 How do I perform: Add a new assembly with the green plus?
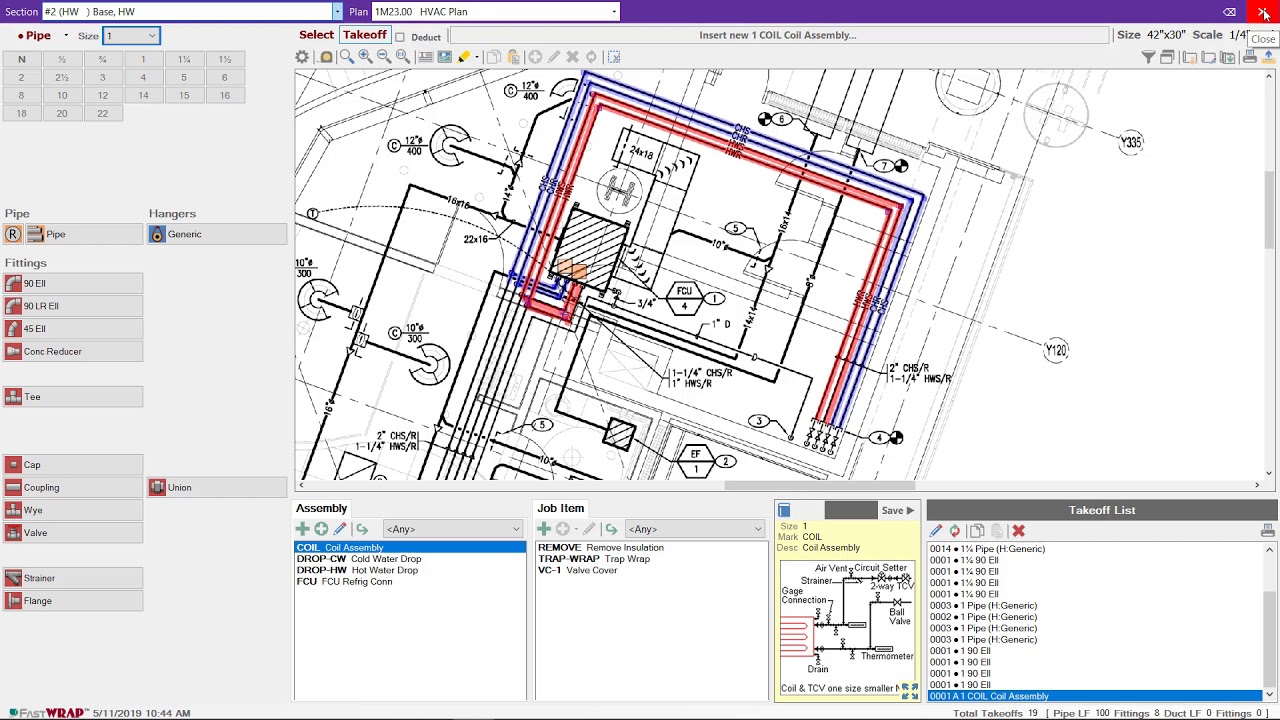pyautogui.click(x=302, y=529)
